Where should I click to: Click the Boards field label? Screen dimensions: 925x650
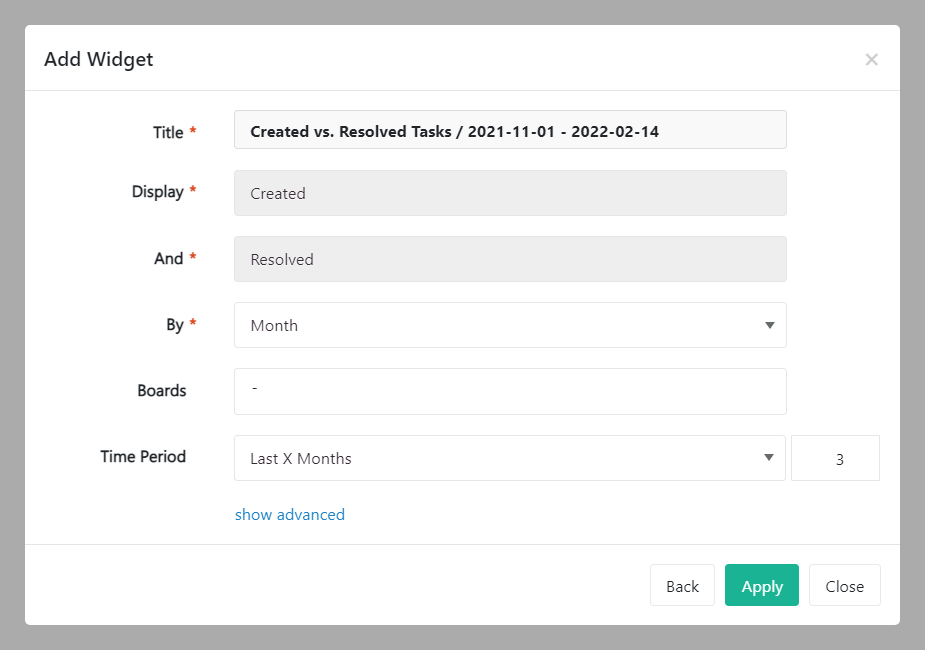(162, 391)
